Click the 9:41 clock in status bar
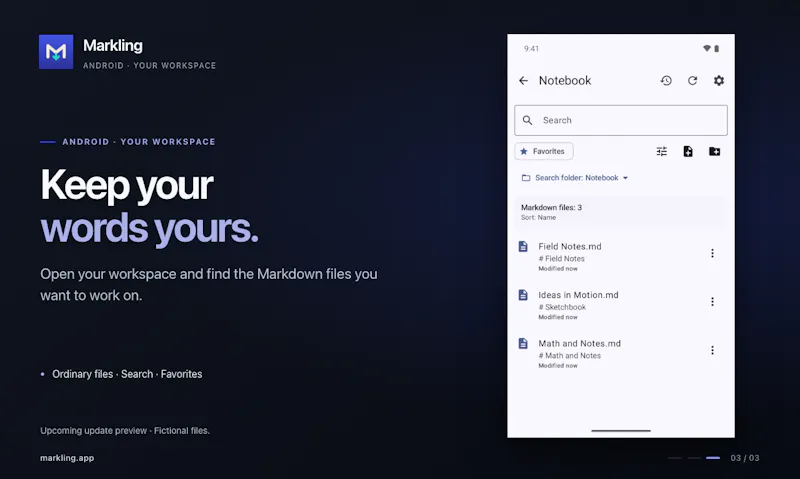Image resolution: width=800 pixels, height=479 pixels. pos(531,48)
